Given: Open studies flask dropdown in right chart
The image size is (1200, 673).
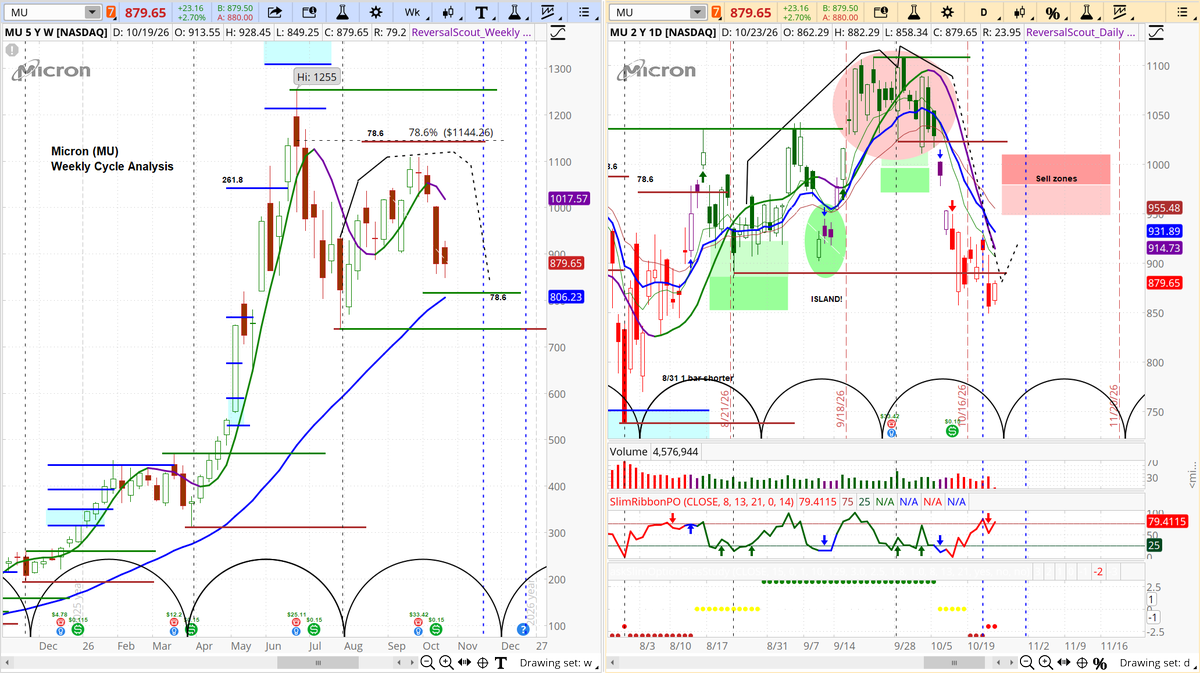Looking at the screenshot, I should [1088, 13].
